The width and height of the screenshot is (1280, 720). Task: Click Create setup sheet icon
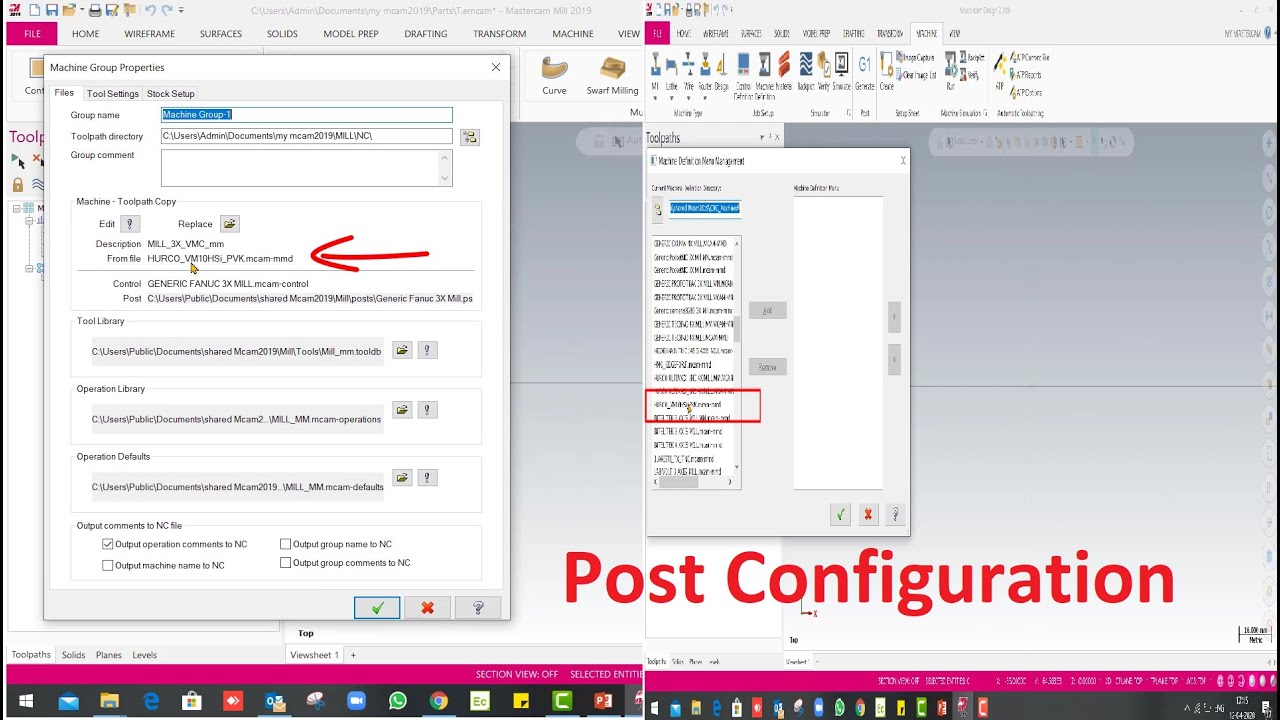(887, 72)
